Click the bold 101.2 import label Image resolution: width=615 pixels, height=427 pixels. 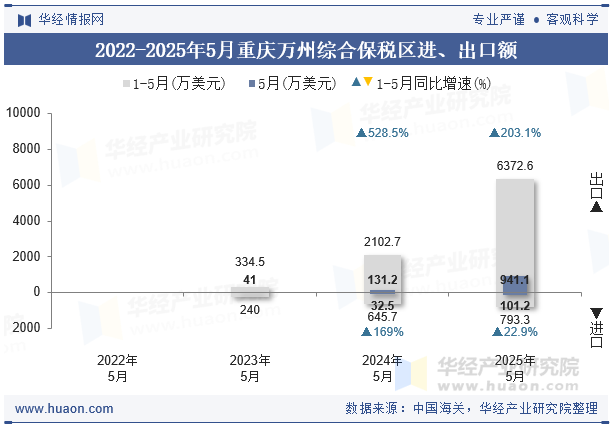515,306
